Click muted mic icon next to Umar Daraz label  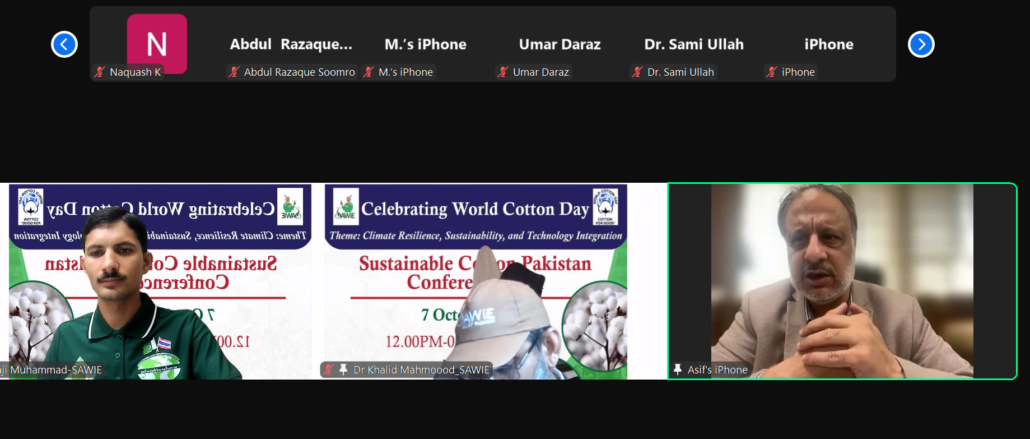tap(503, 72)
